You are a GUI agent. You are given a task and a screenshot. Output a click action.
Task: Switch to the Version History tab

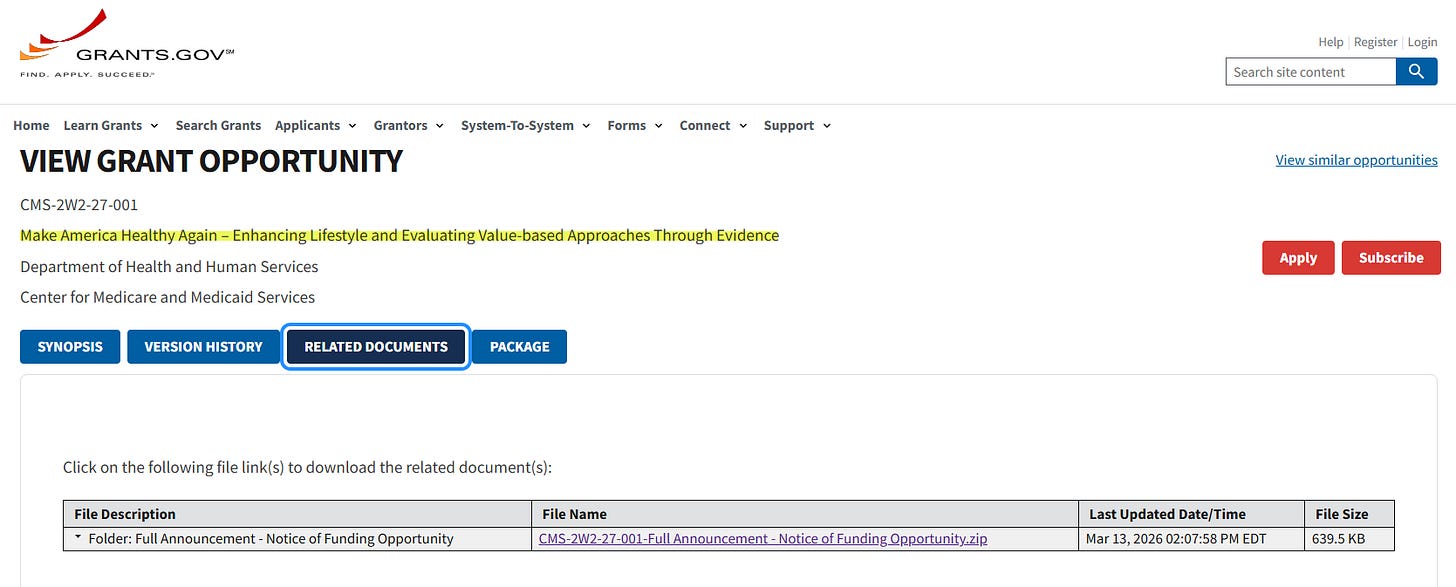point(203,346)
